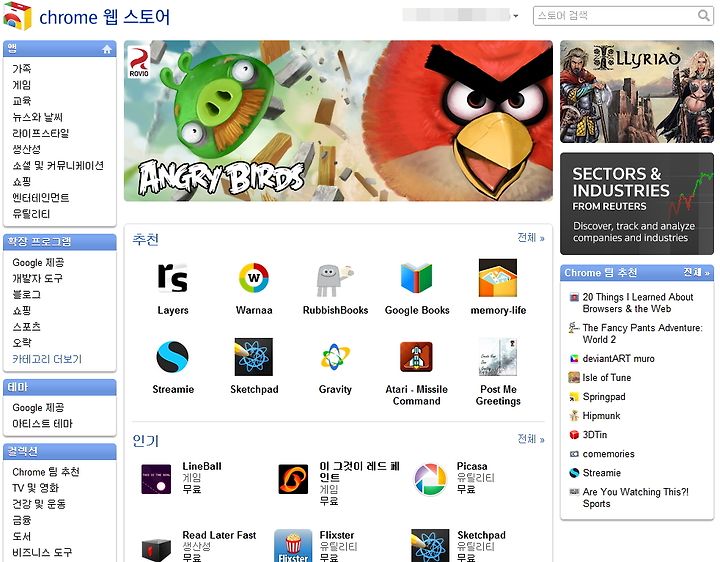Open the Warnaa app icon

click(254, 278)
